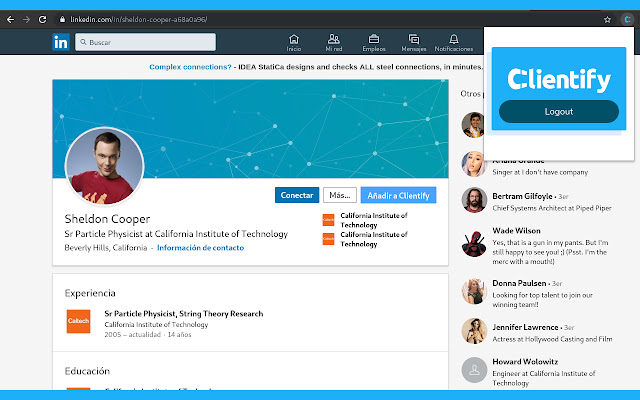Open Donna Paulsen's profile name
640x400 pixels.
coord(519,283)
